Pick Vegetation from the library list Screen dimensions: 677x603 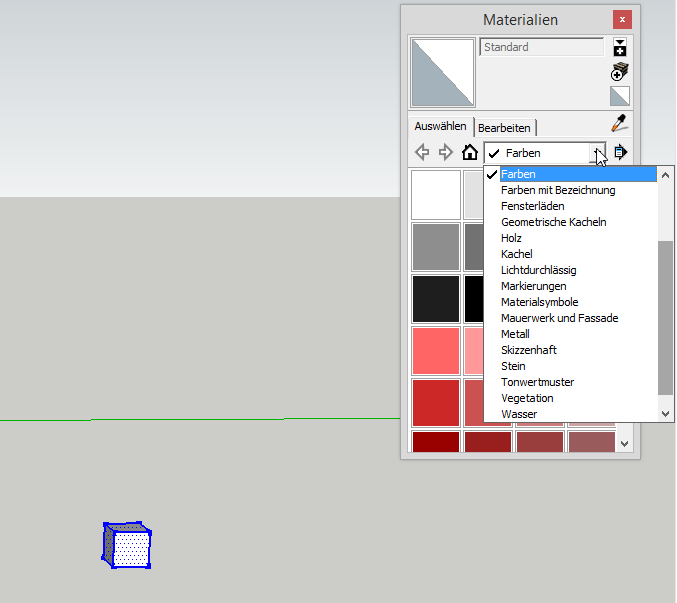click(527, 398)
